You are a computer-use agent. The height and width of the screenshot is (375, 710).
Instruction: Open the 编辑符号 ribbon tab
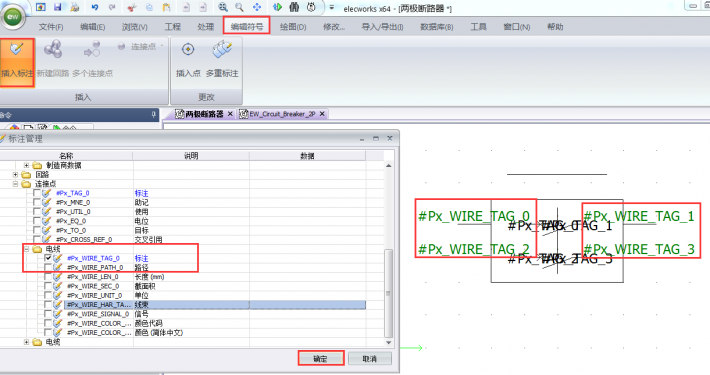247,26
